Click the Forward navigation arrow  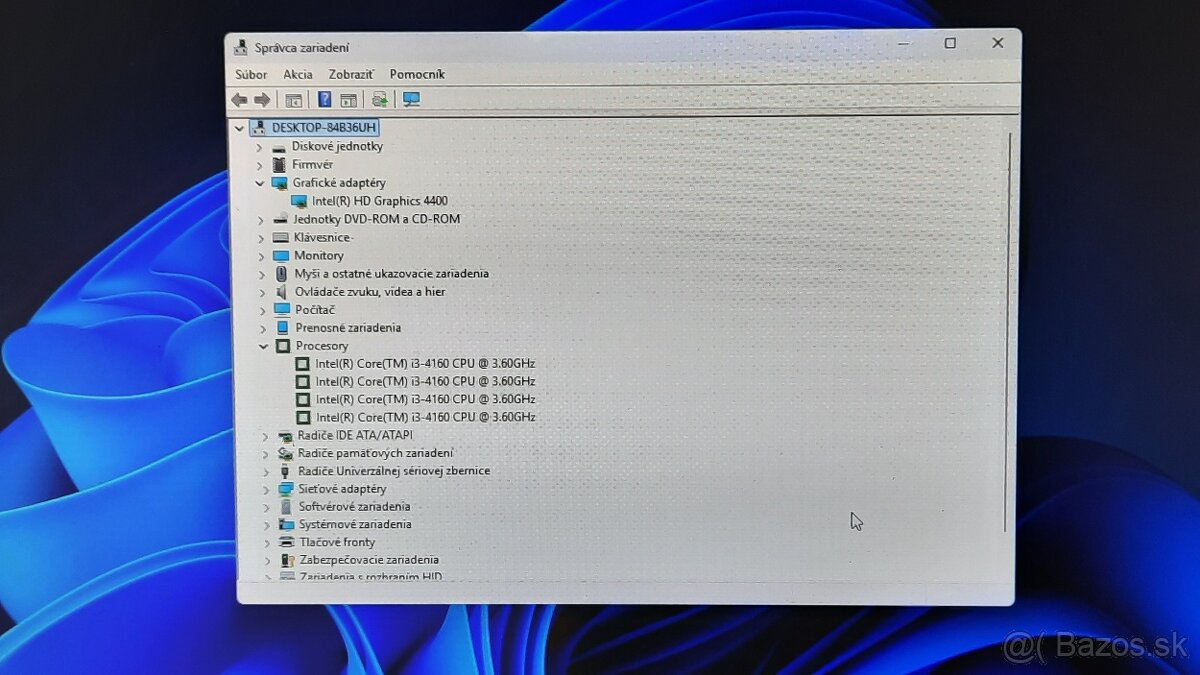[x=261, y=99]
